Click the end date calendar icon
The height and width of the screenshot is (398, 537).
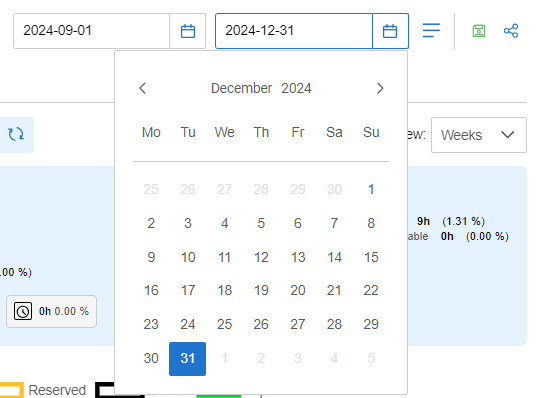[390, 31]
